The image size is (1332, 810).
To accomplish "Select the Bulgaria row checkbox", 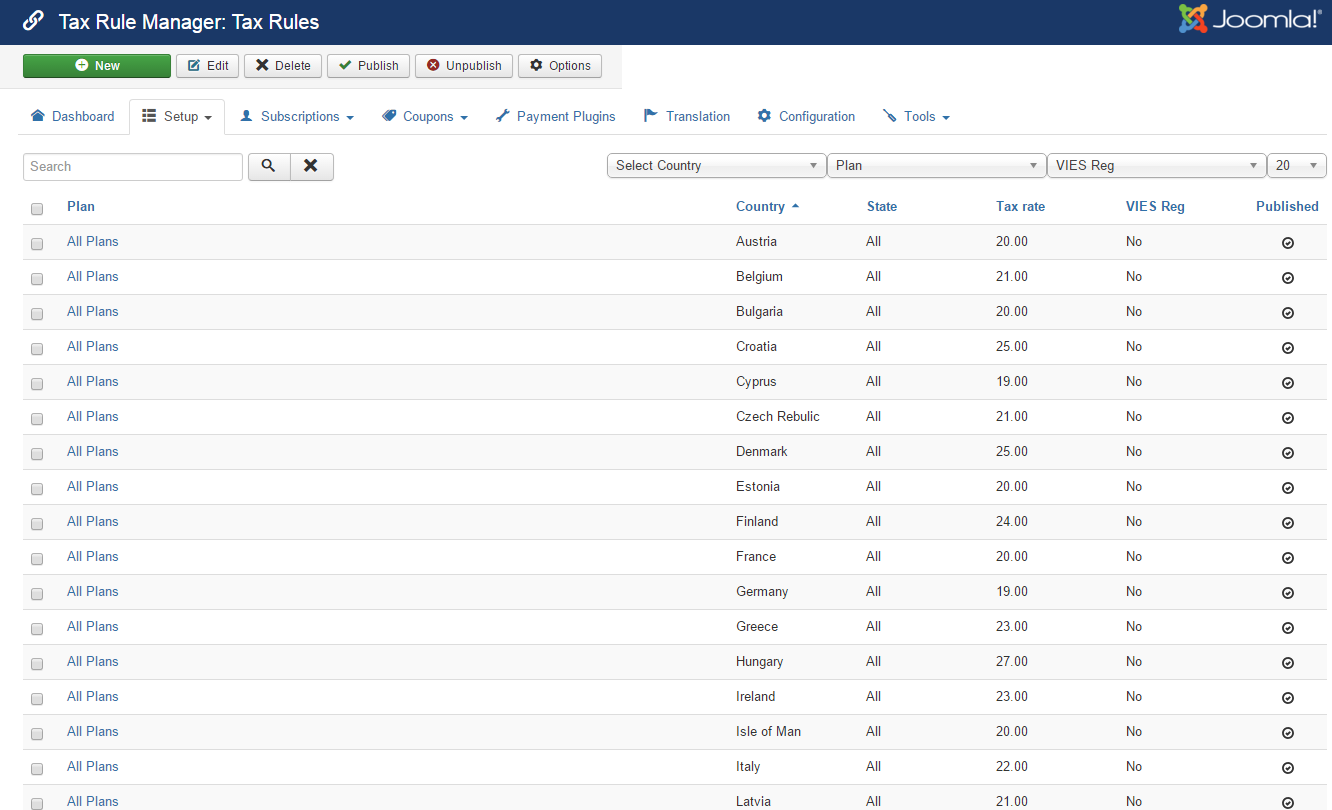I will point(37,314).
